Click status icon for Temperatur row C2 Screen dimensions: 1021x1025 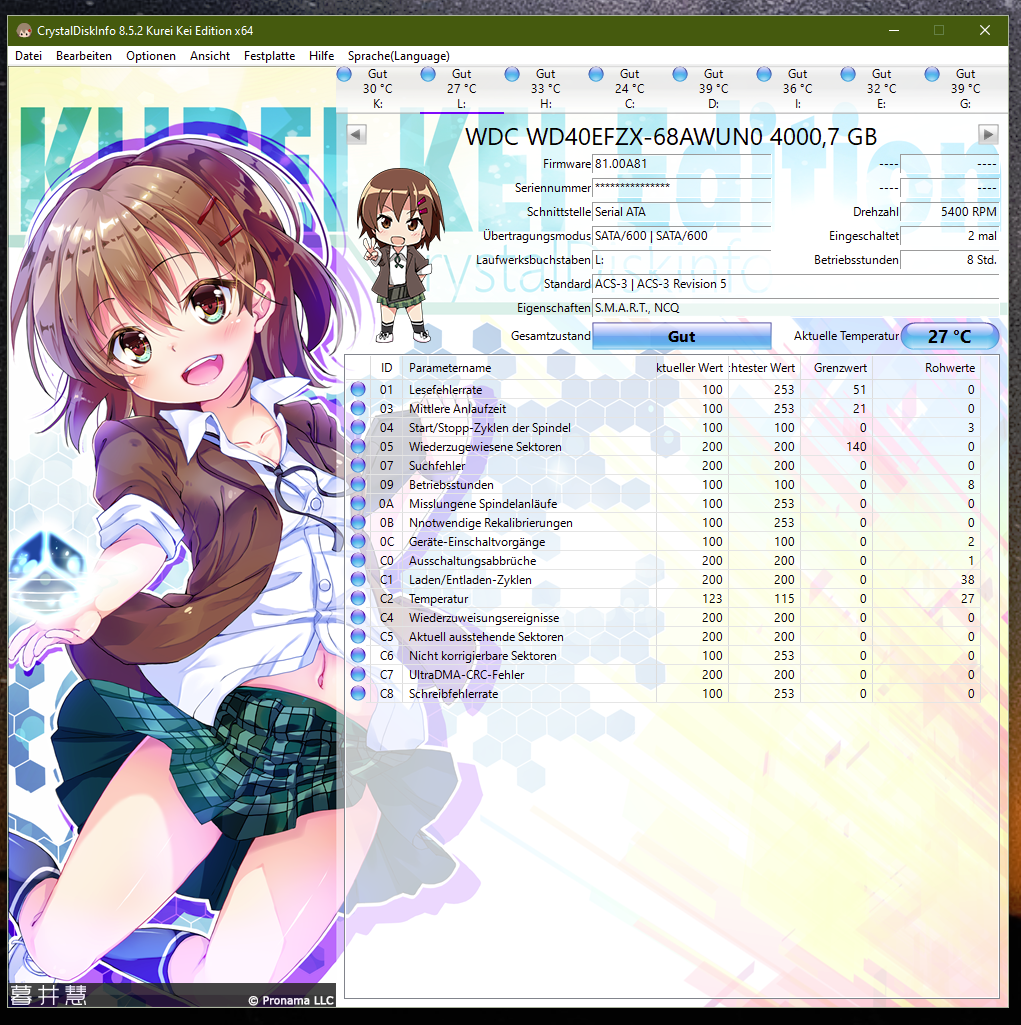click(358, 598)
